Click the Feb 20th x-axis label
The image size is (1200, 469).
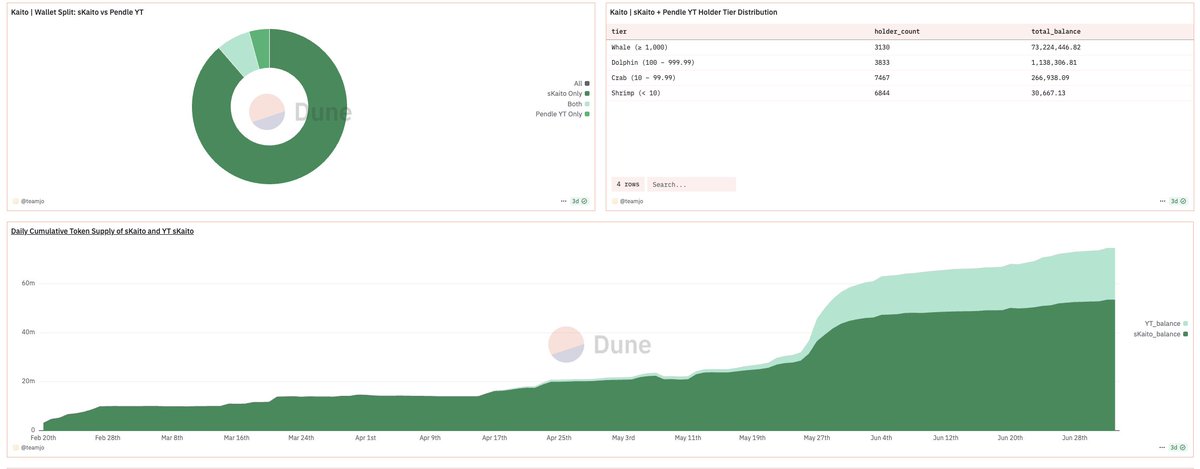(x=44, y=438)
